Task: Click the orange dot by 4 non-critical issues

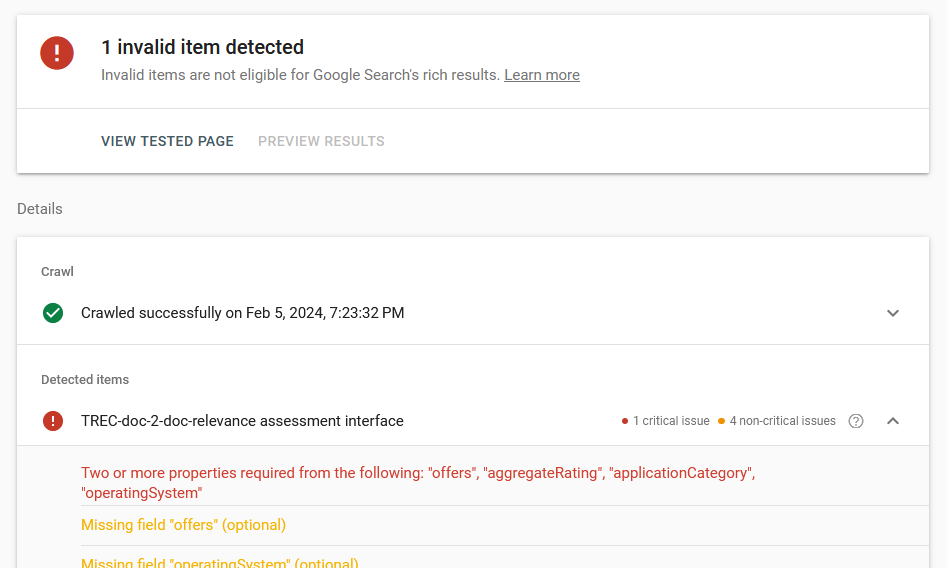Action: [721, 421]
